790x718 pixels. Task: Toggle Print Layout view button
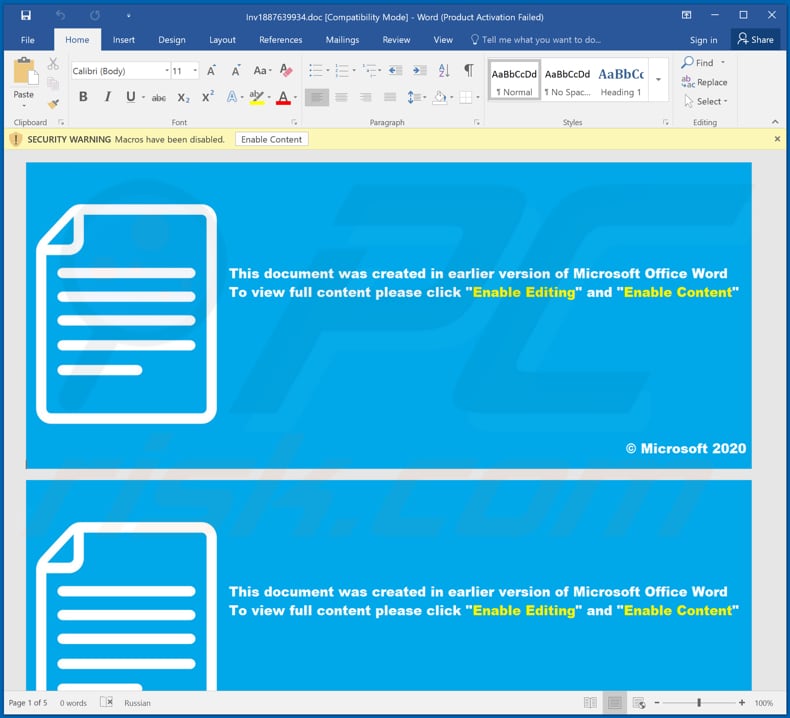(x=615, y=702)
